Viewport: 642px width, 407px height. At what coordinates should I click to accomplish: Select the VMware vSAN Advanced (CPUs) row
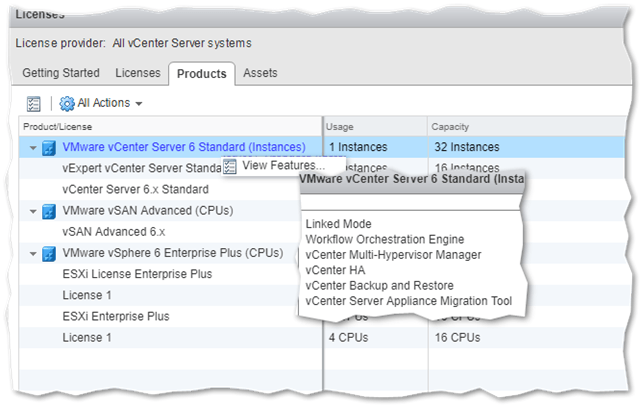[x=147, y=210]
